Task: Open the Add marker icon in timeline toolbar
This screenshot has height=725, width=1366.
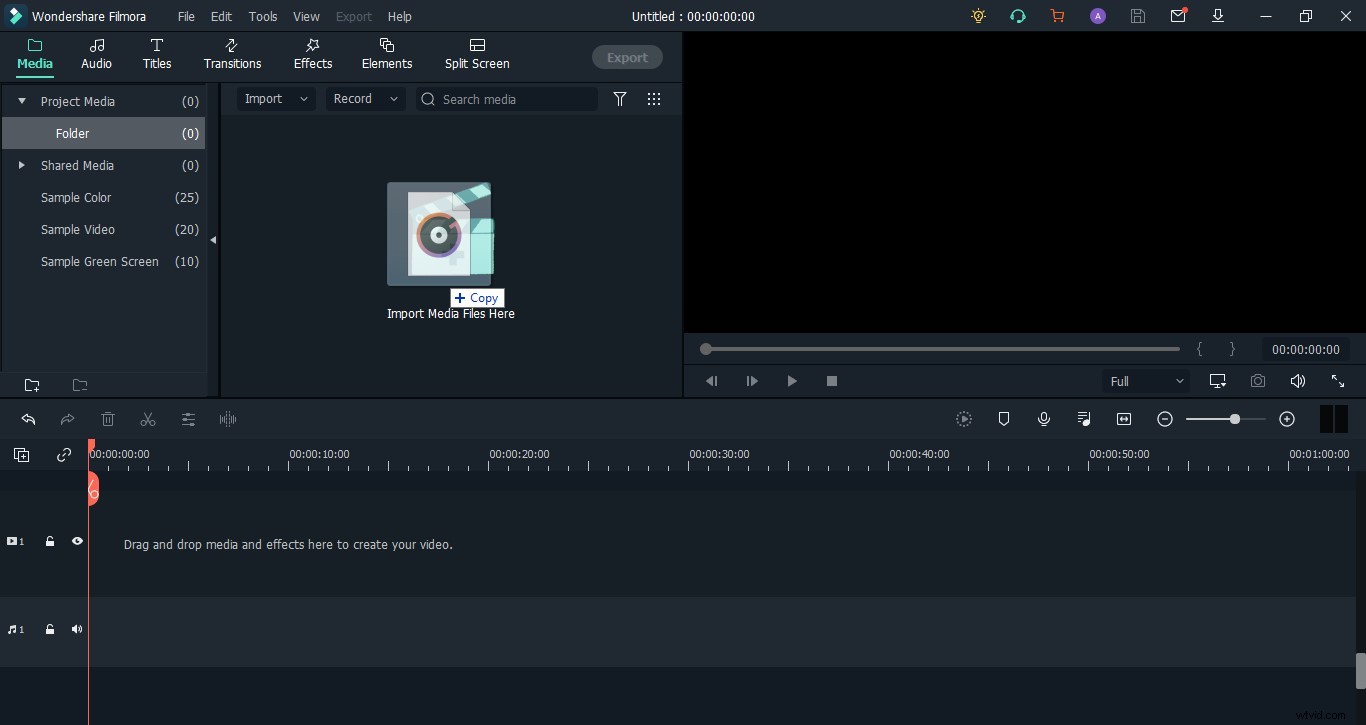Action: [x=1004, y=419]
